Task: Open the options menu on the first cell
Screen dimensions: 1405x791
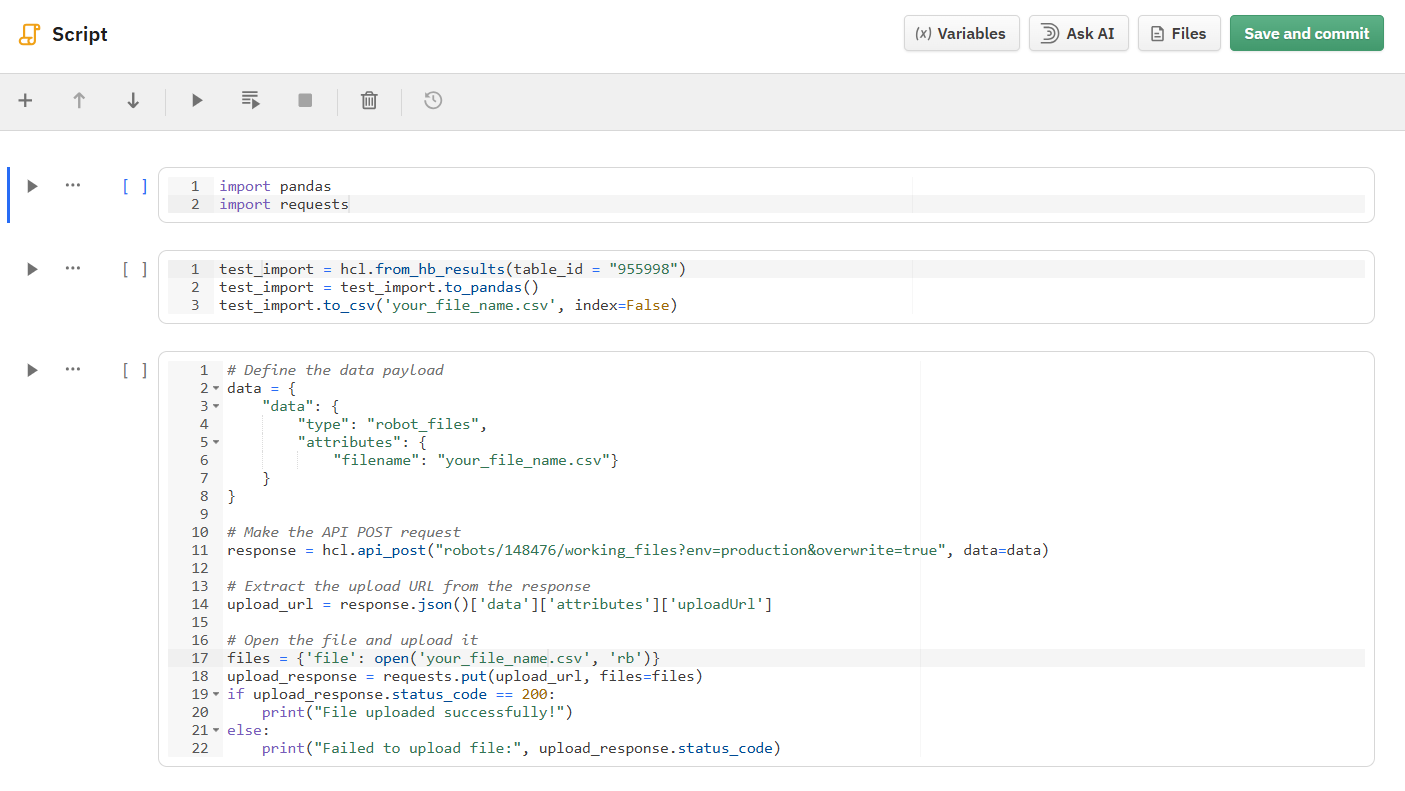Action: (x=72, y=185)
